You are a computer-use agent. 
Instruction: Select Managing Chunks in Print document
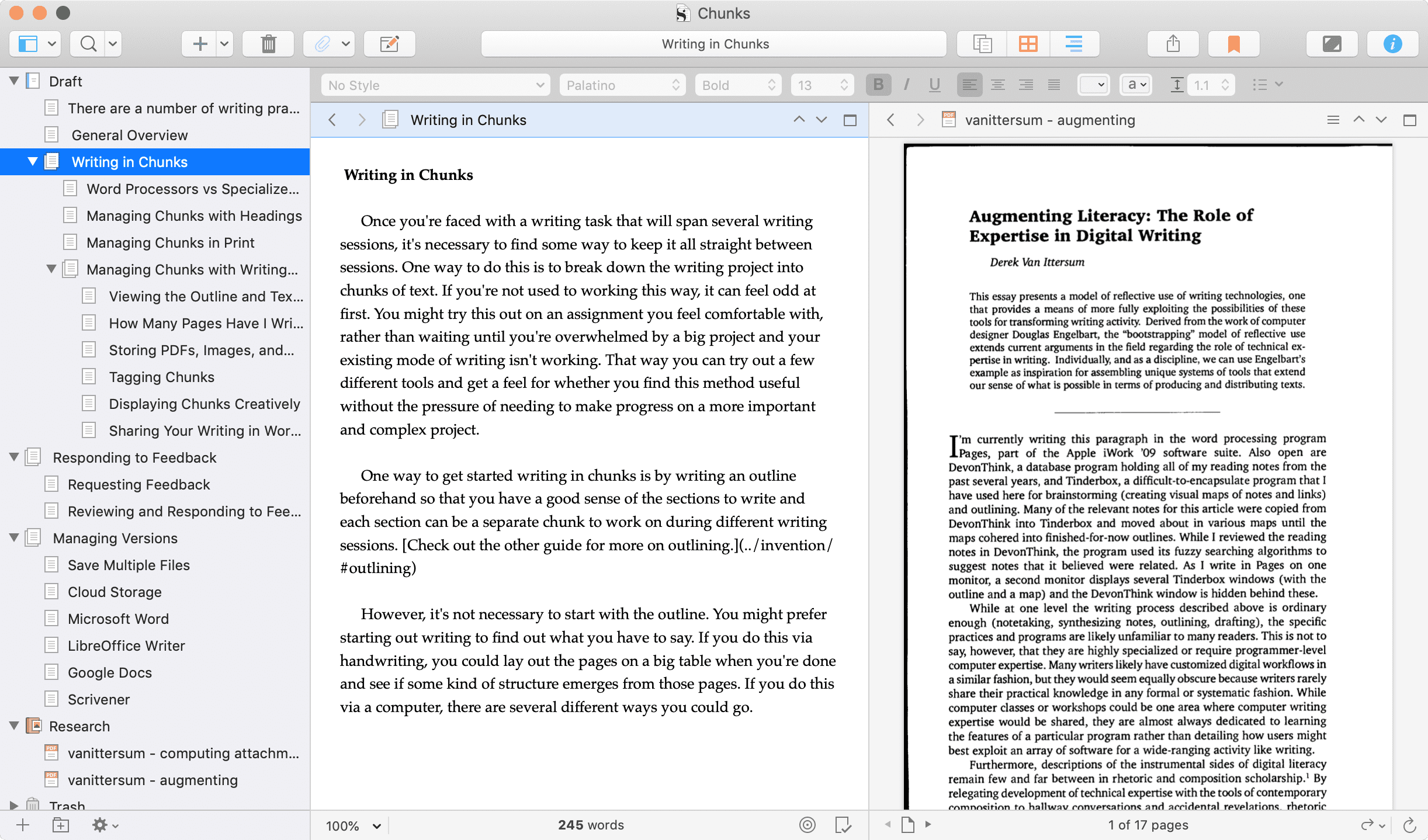tap(170, 242)
